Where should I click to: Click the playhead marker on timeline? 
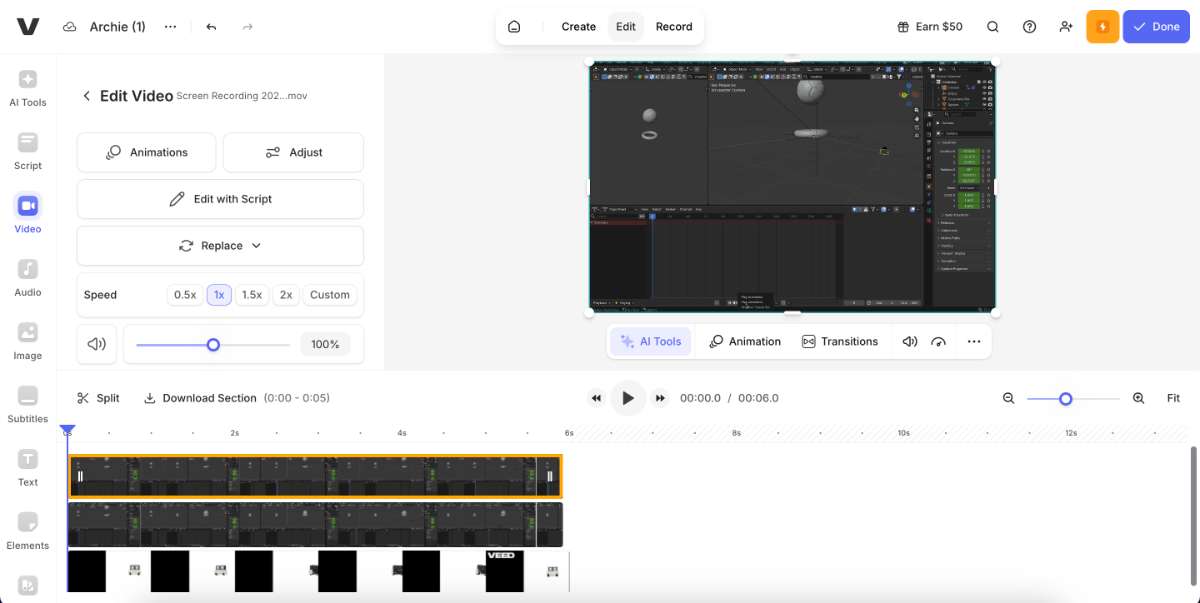[67, 431]
